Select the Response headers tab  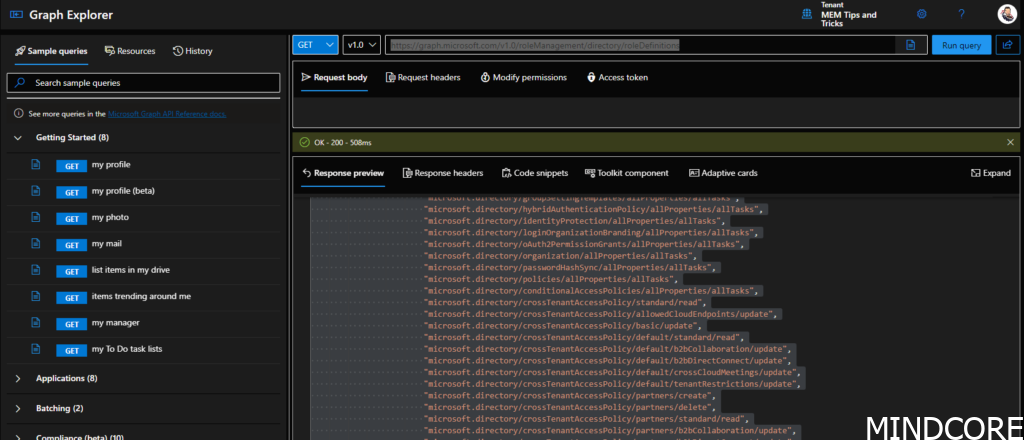tap(443, 173)
